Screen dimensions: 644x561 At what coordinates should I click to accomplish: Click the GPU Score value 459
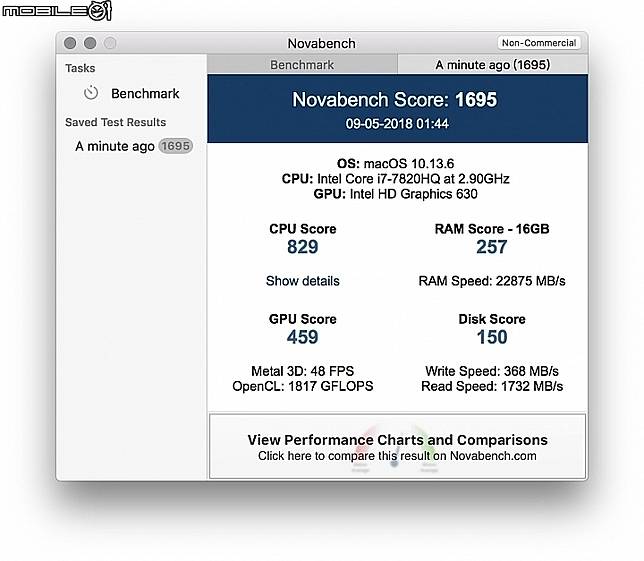click(303, 337)
